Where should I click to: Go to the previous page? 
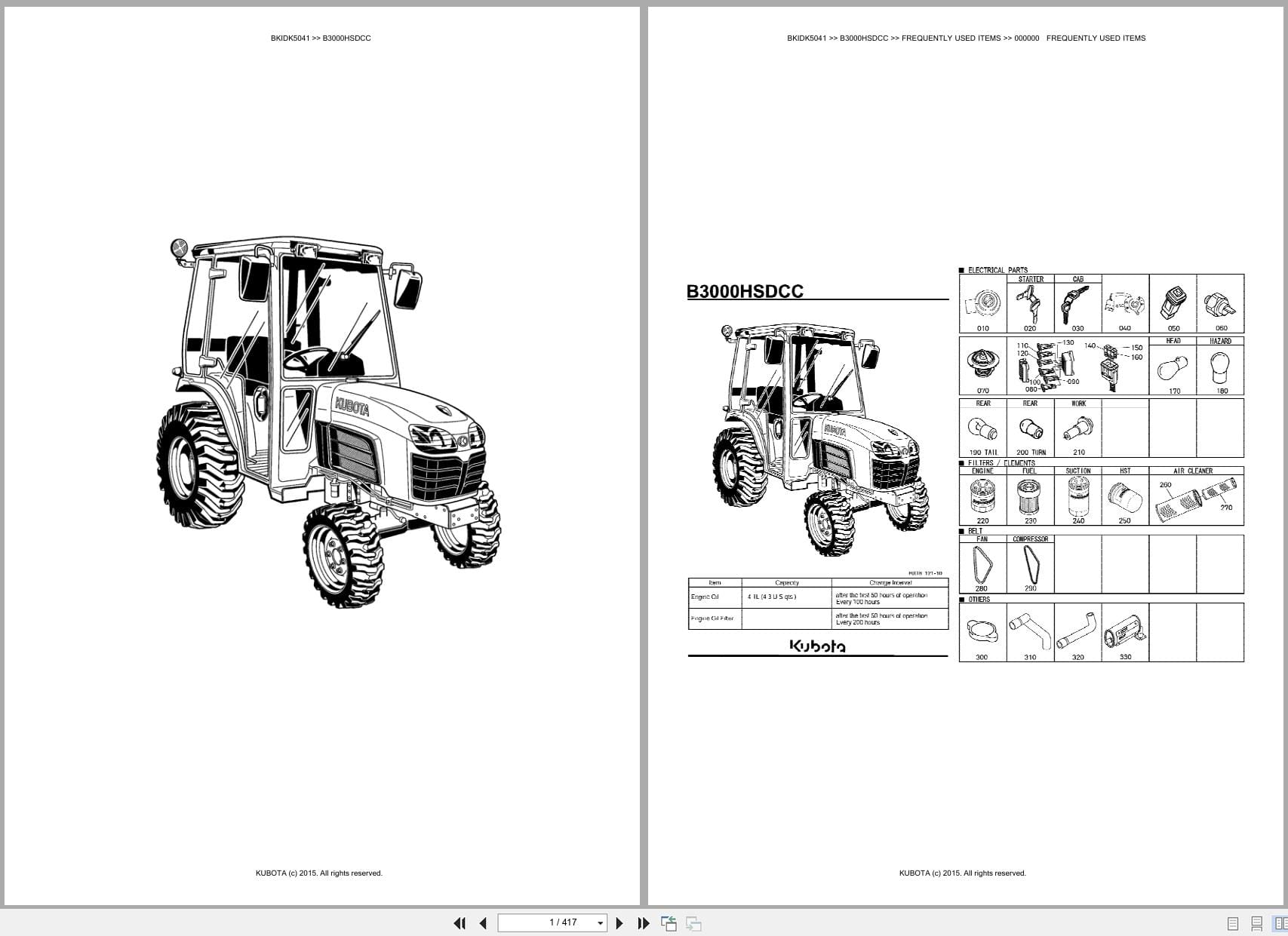pyautogui.click(x=483, y=923)
